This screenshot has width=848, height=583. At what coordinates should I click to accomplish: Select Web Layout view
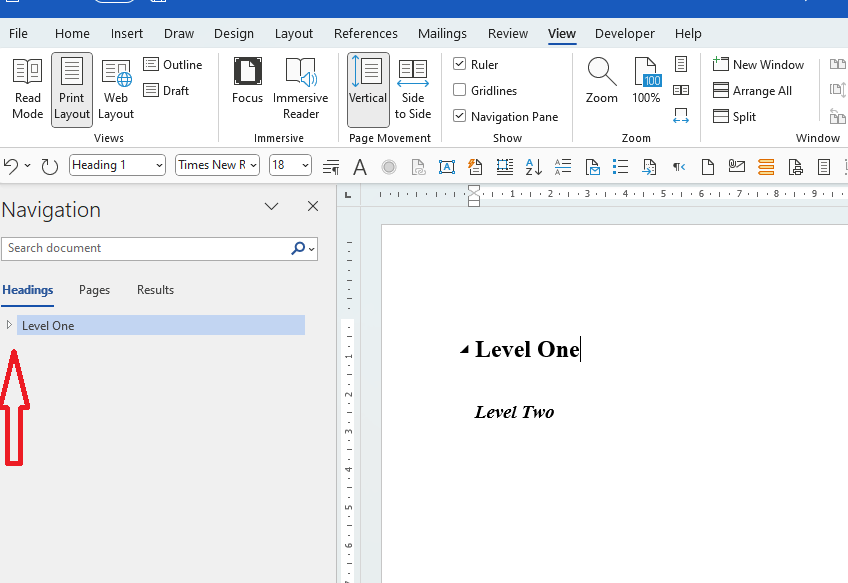pos(116,88)
